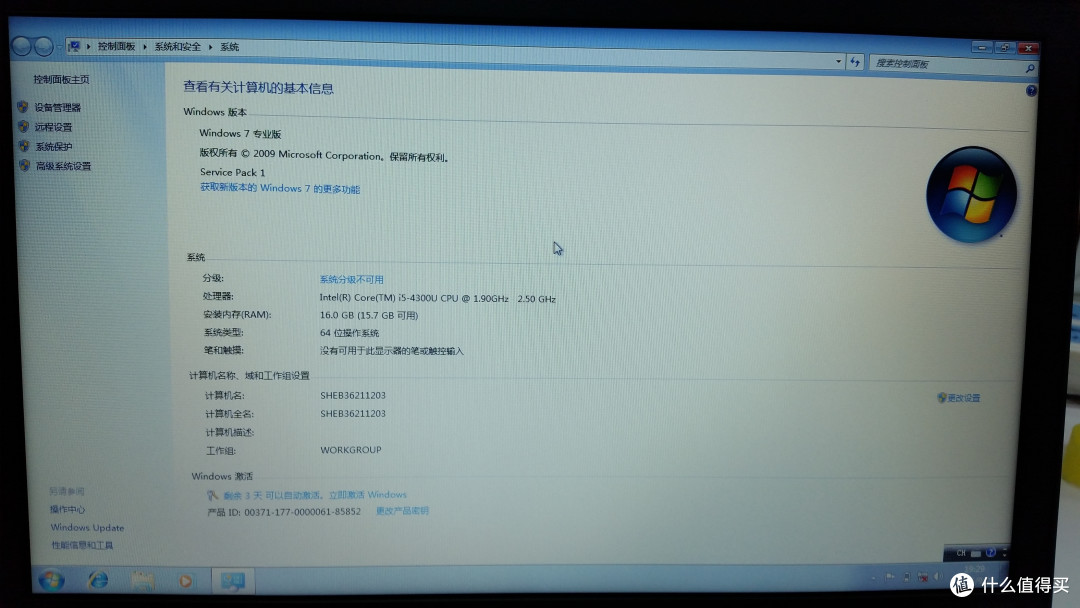Click the Forward navigation arrow button
This screenshot has height=608, width=1080.
click(x=43, y=46)
